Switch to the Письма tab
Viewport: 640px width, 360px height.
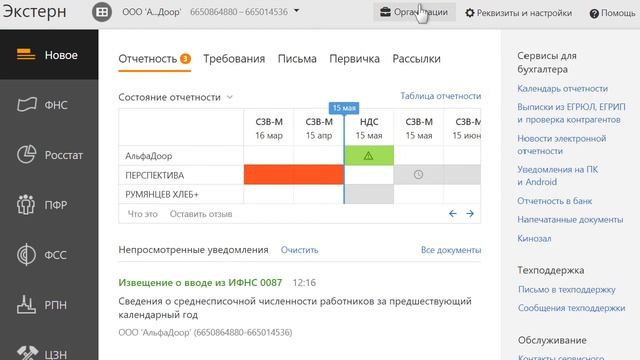pyautogui.click(x=297, y=59)
